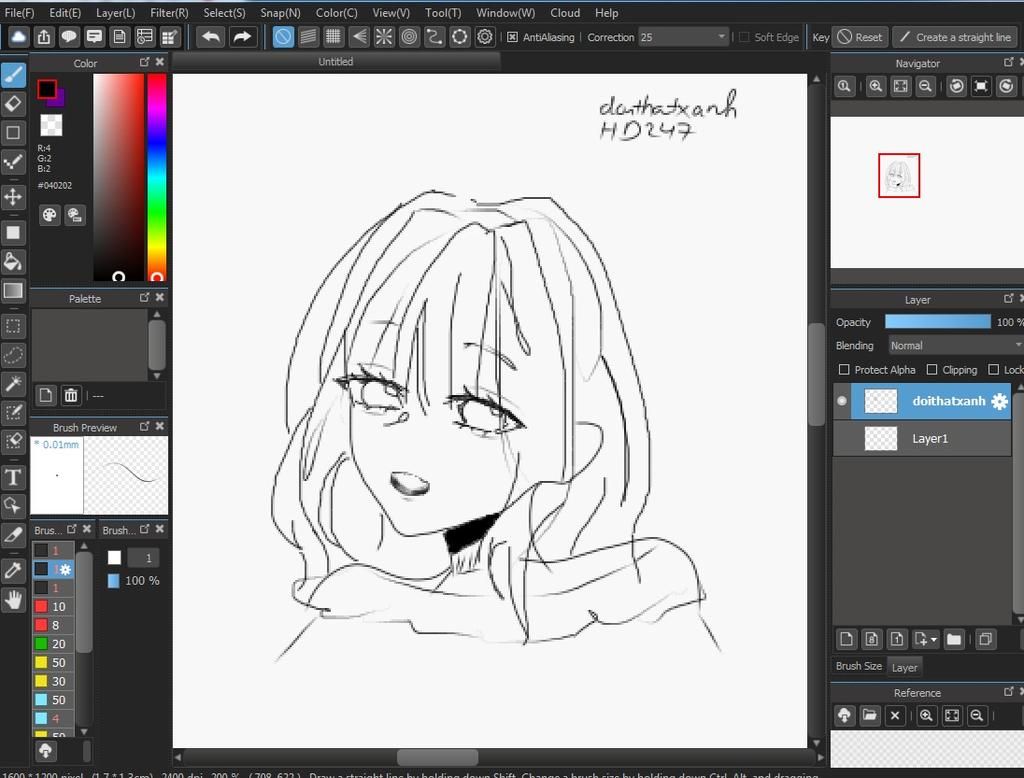This screenshot has height=778, width=1024.
Task: Click the Undo arrow button
Action: (210, 37)
